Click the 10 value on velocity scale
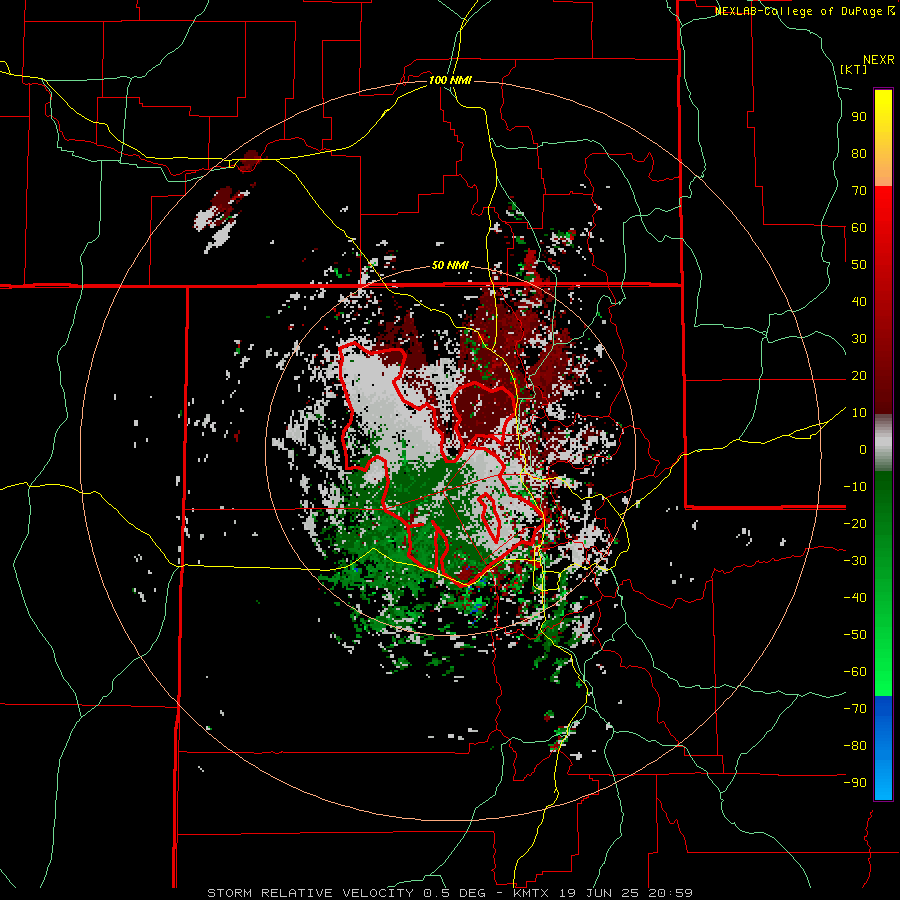Image resolution: width=900 pixels, height=900 pixels. pos(859,413)
